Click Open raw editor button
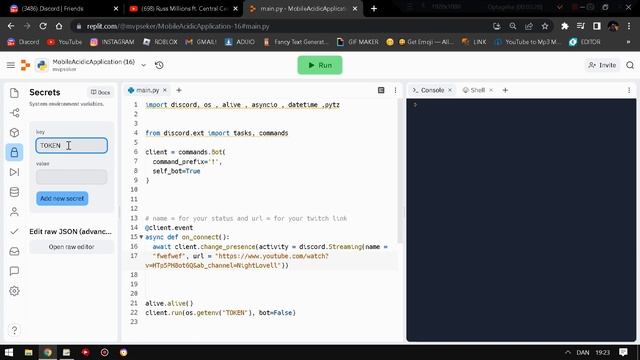 coord(71,247)
